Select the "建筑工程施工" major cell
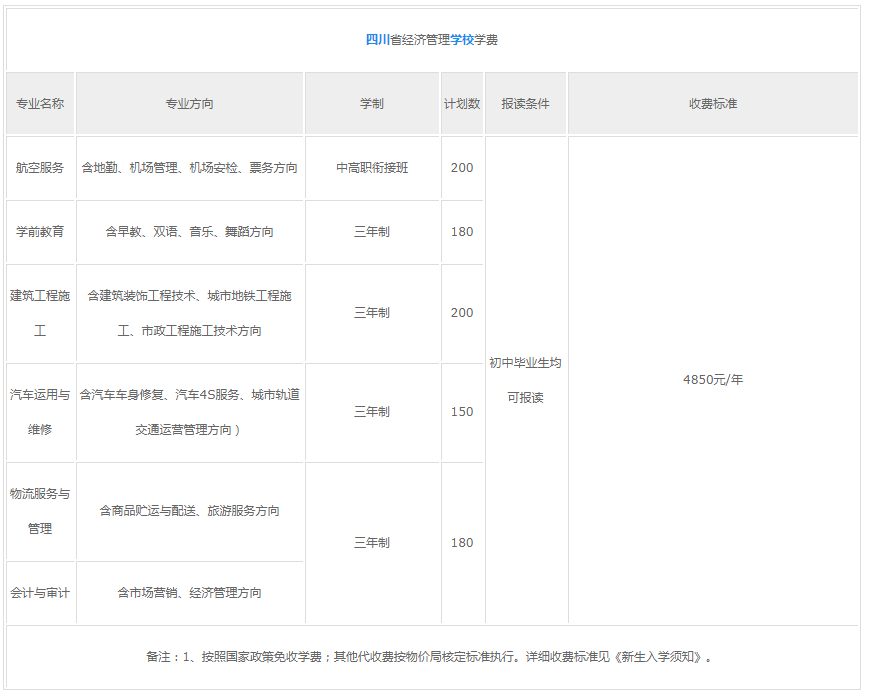870x694 pixels. (40, 313)
